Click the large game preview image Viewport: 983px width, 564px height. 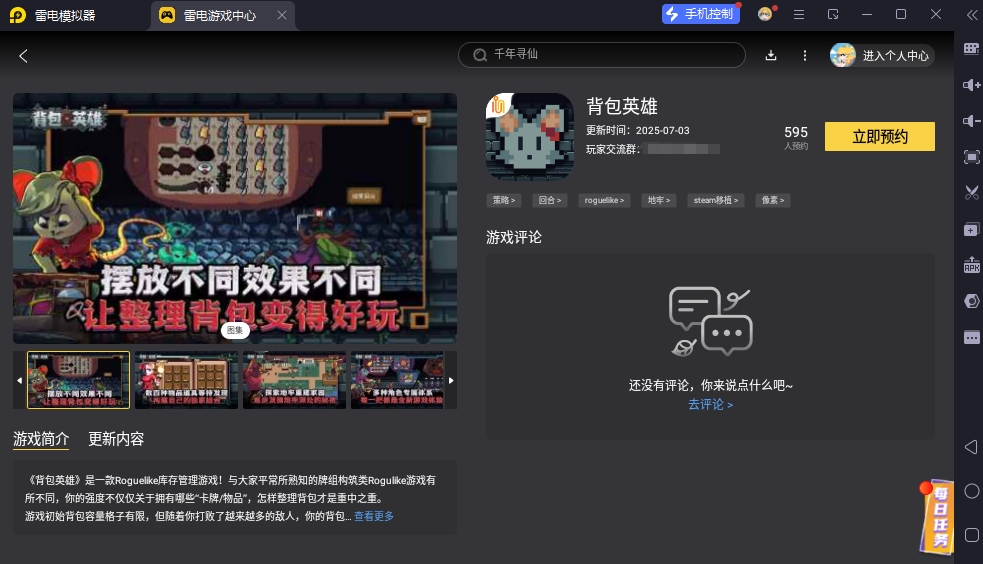coord(235,218)
